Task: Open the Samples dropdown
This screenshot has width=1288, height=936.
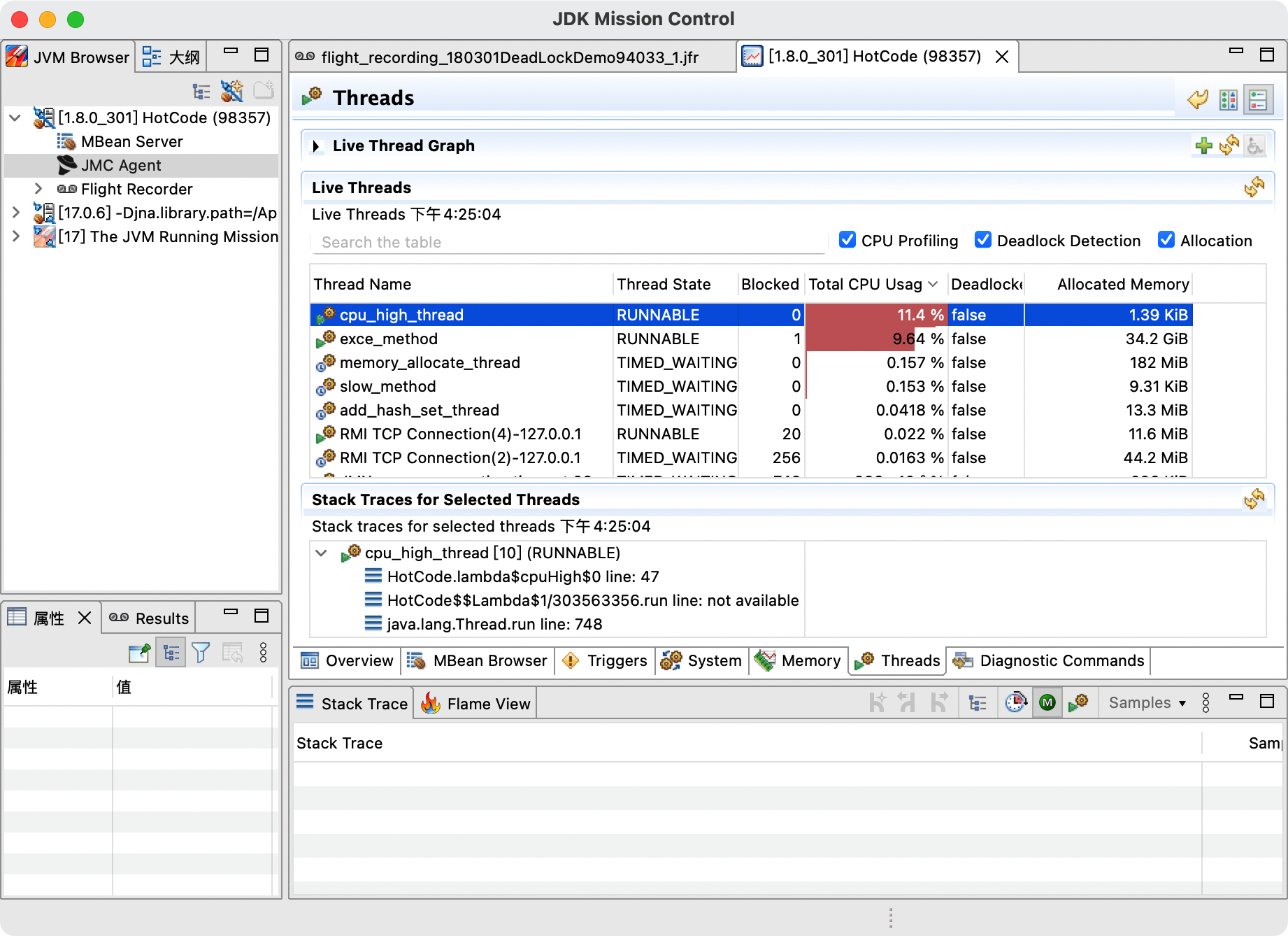Action: tap(1147, 703)
